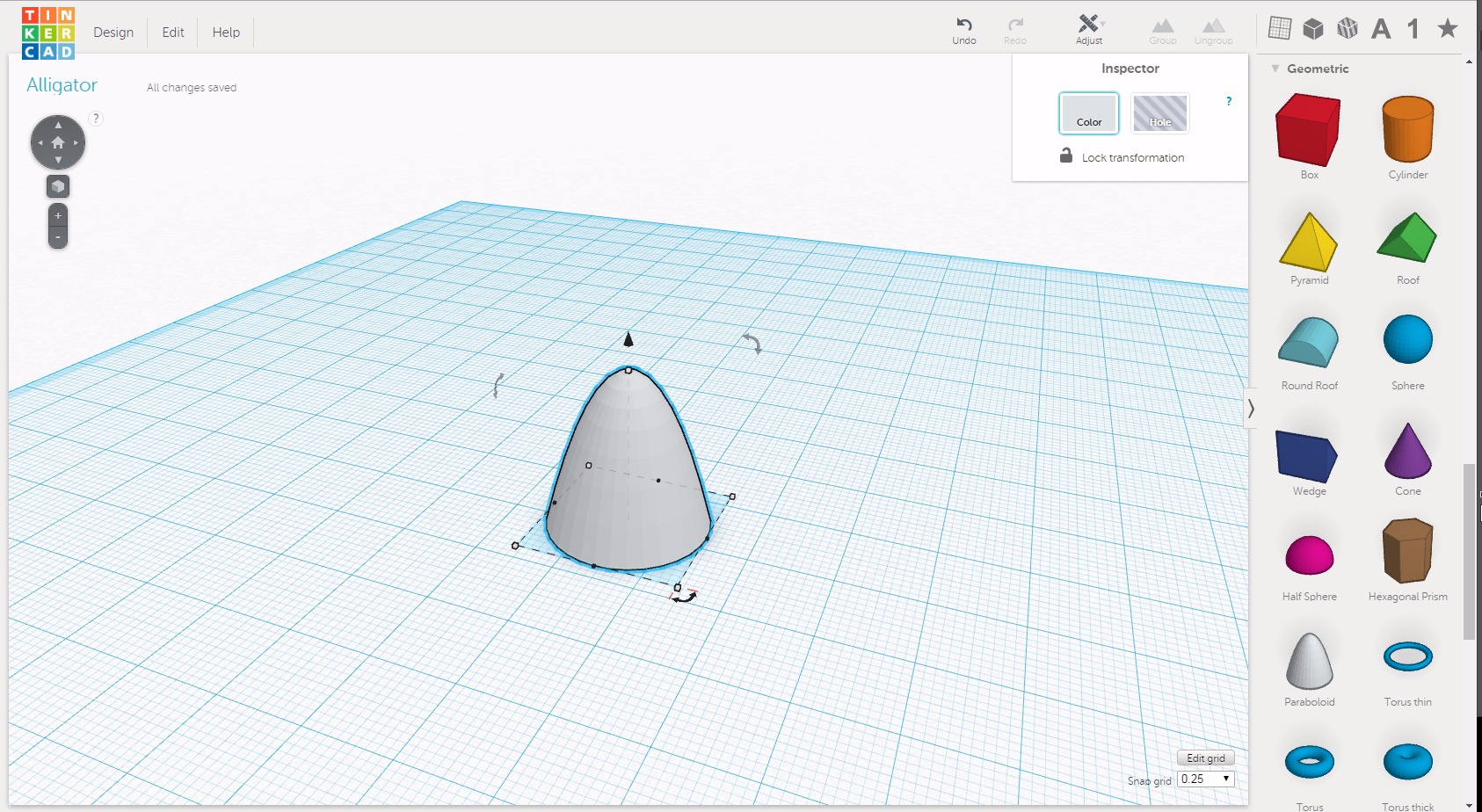Turn the shape into a Hole
The width and height of the screenshot is (1482, 812).
point(1160,113)
